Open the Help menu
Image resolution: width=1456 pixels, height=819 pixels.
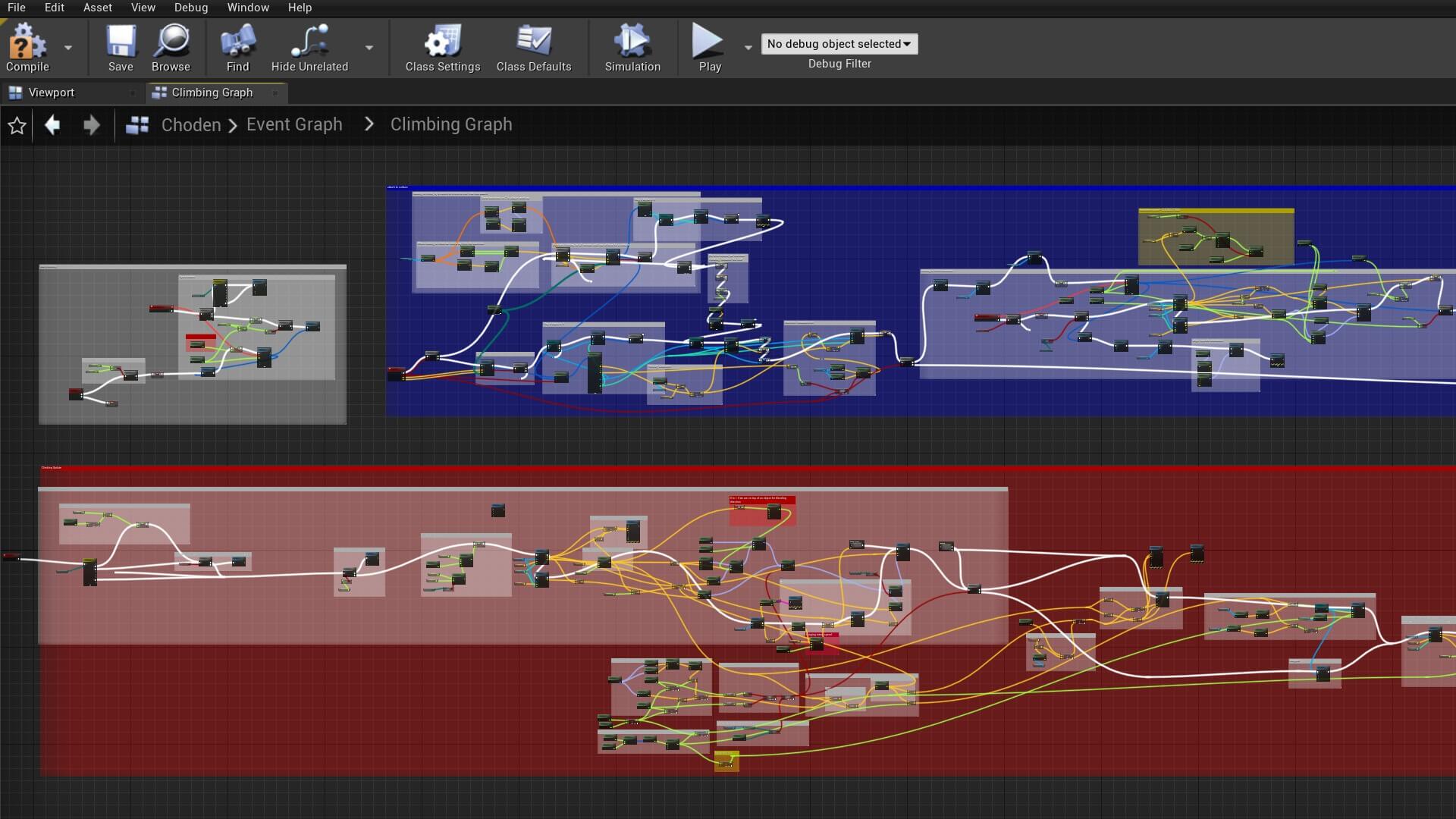pyautogui.click(x=300, y=8)
